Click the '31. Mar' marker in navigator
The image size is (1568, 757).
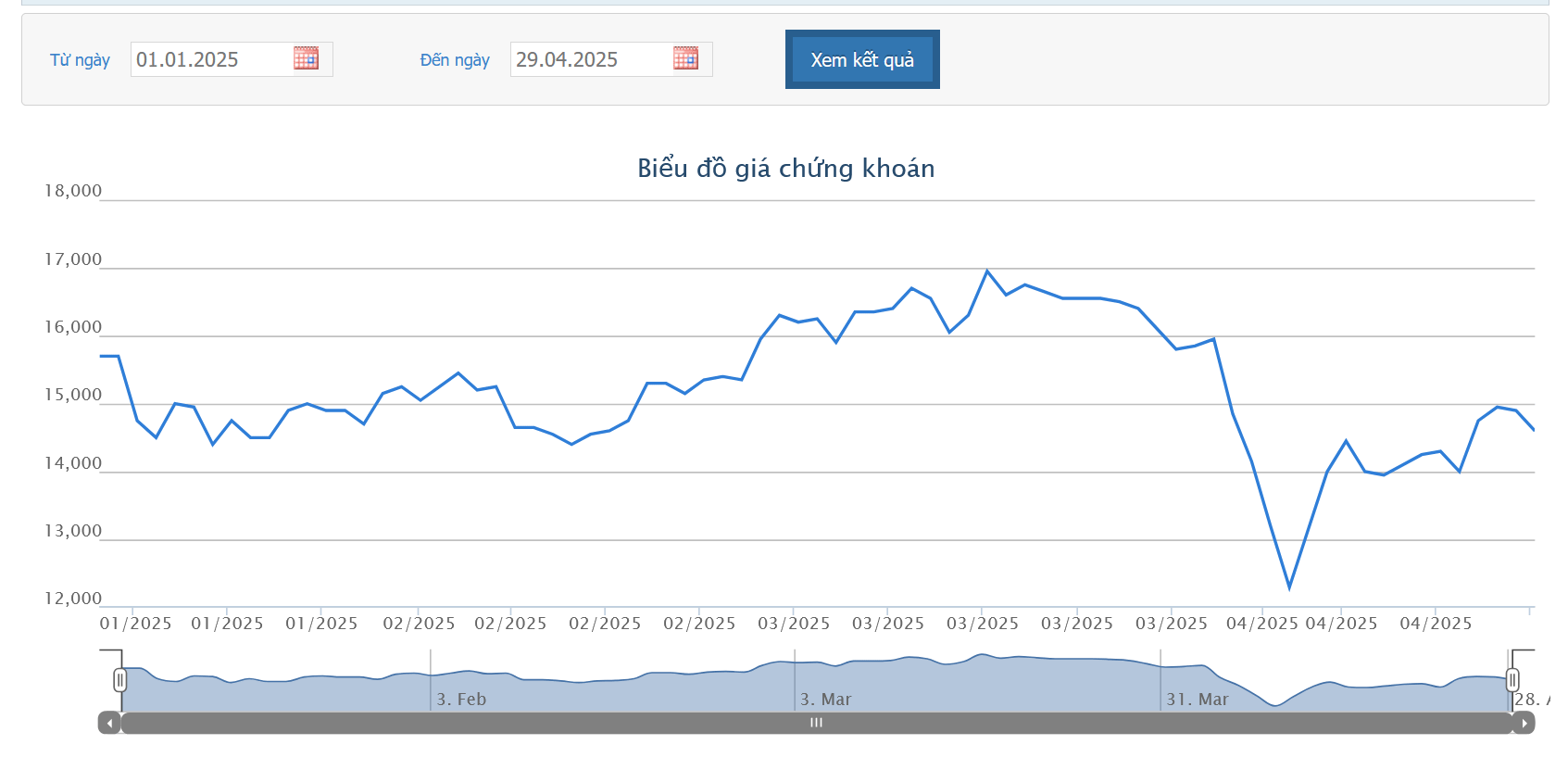coord(1198,700)
